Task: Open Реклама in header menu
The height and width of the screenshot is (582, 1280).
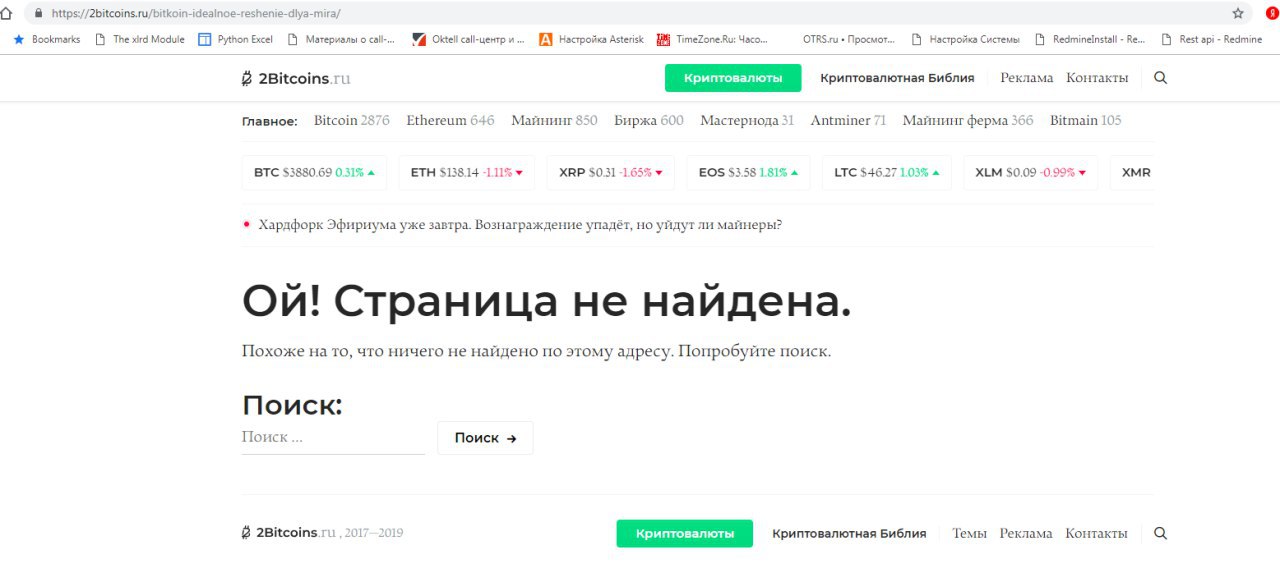Action: (1026, 78)
